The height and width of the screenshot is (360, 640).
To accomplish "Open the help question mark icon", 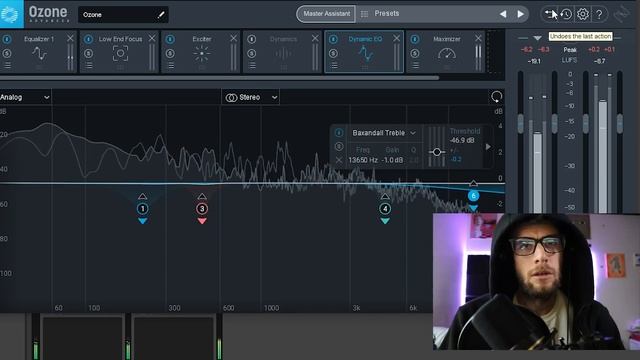I will click(x=599, y=14).
